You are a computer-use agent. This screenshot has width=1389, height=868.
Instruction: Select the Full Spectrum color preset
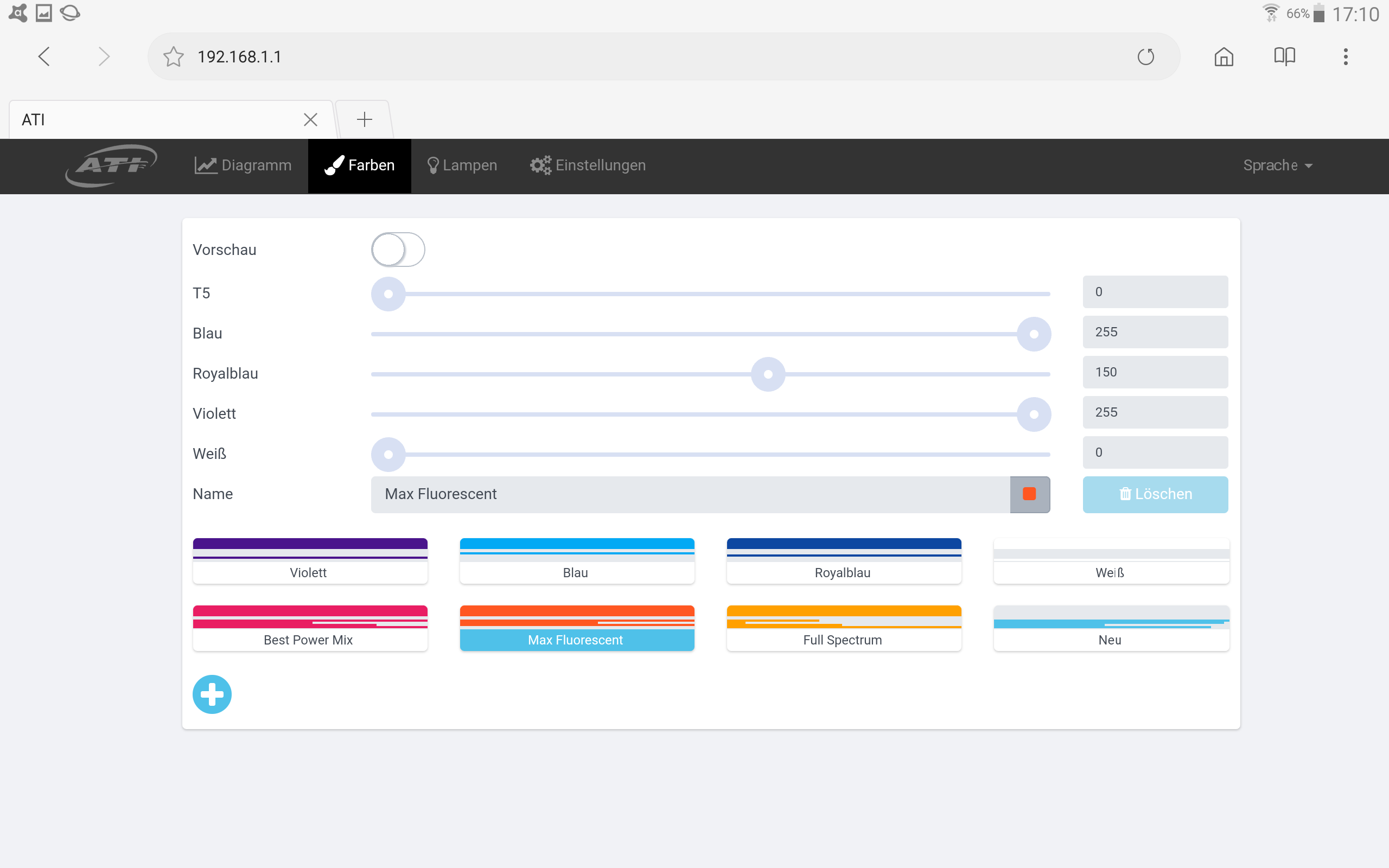(x=843, y=628)
